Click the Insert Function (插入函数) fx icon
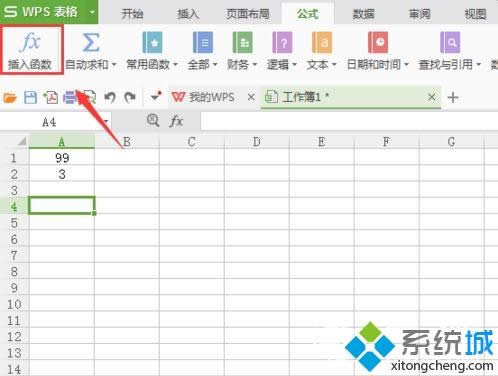This screenshot has height=376, width=498. coord(30,42)
